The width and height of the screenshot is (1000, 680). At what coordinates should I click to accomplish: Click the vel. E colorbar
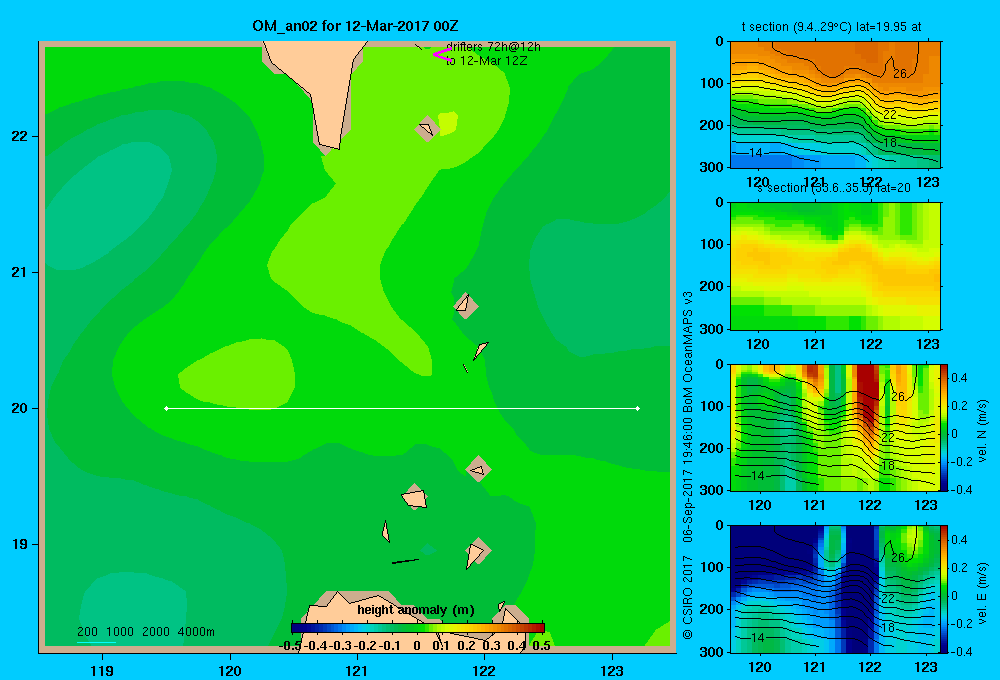pos(945,589)
